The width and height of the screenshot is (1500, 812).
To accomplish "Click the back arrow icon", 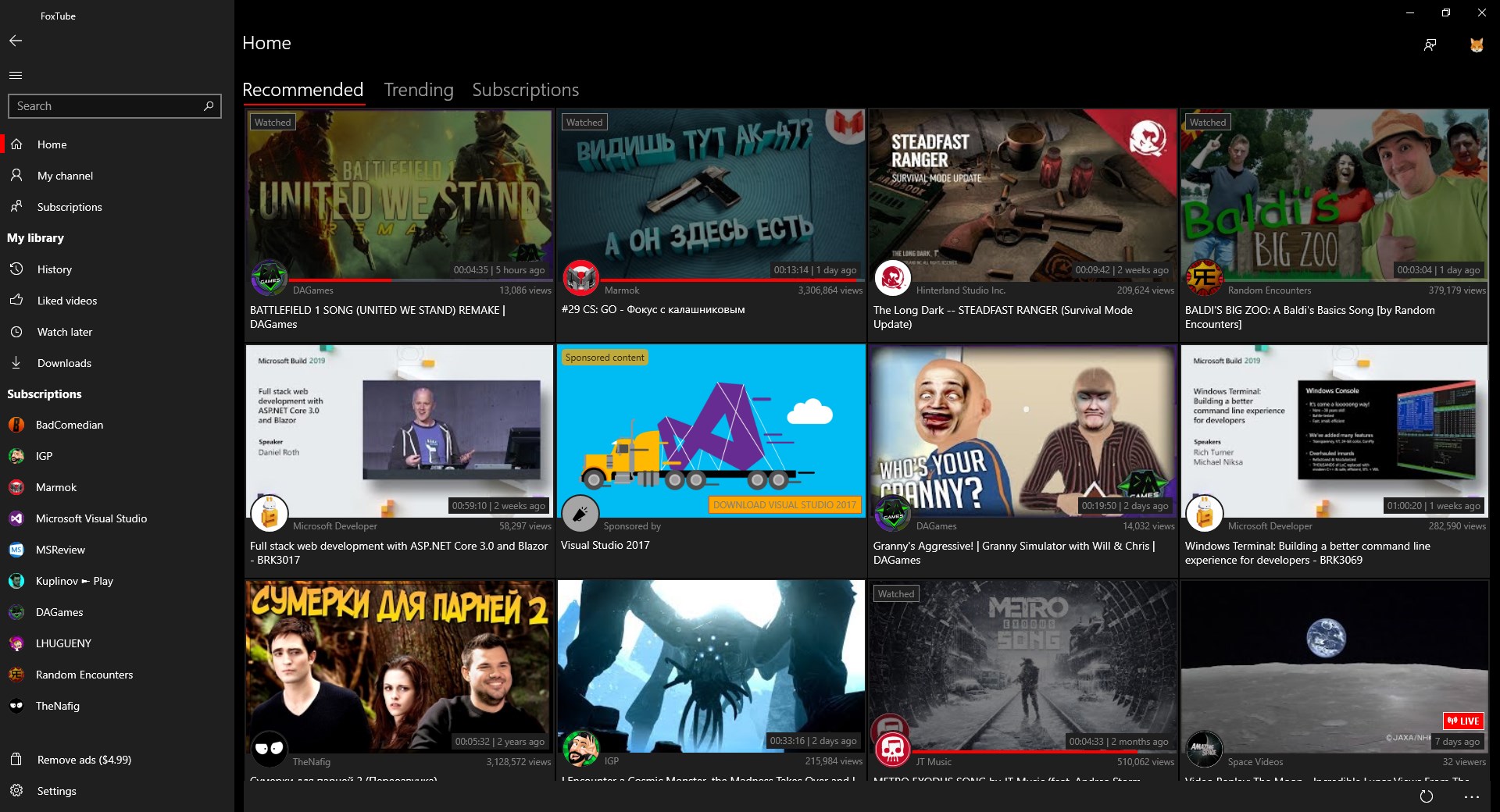I will pos(16,41).
